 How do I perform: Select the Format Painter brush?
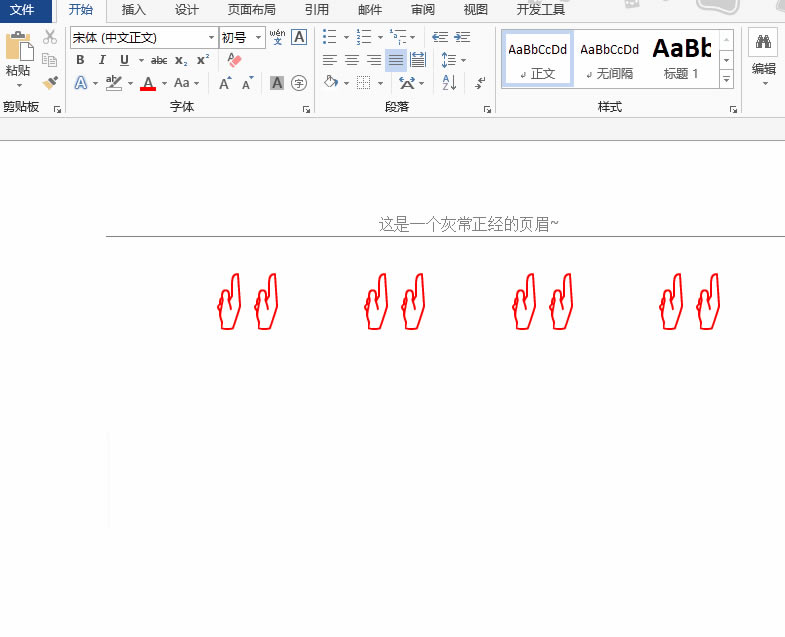(x=50, y=82)
